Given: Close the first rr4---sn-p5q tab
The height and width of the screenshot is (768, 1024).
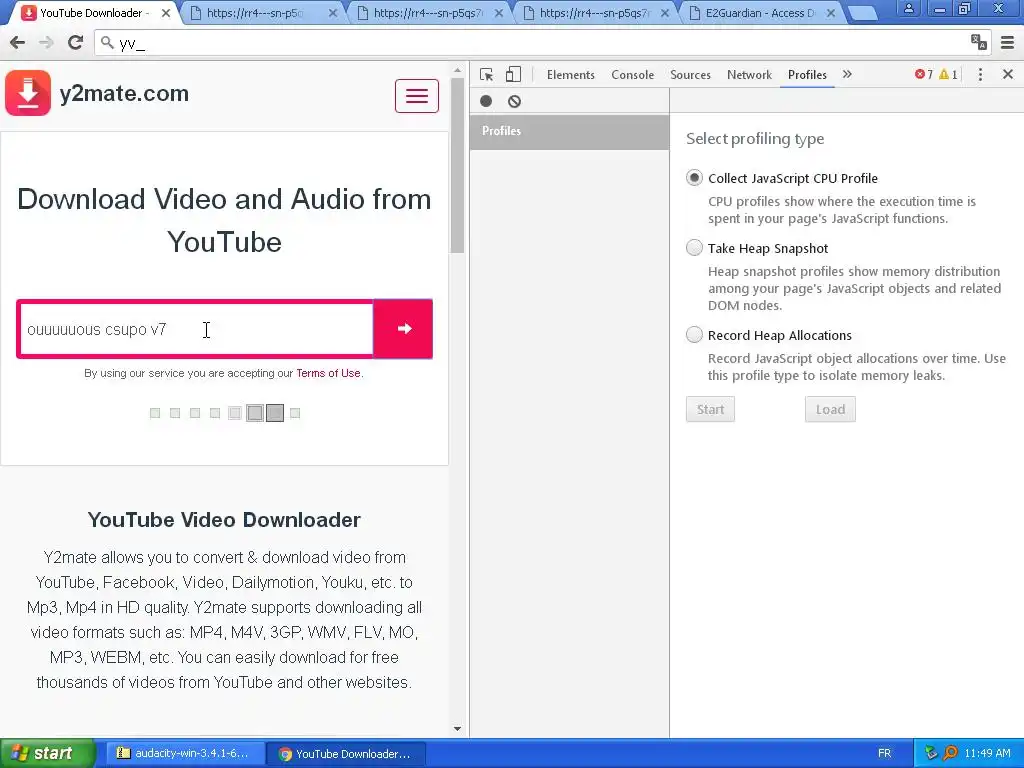Looking at the screenshot, I should coord(332,13).
